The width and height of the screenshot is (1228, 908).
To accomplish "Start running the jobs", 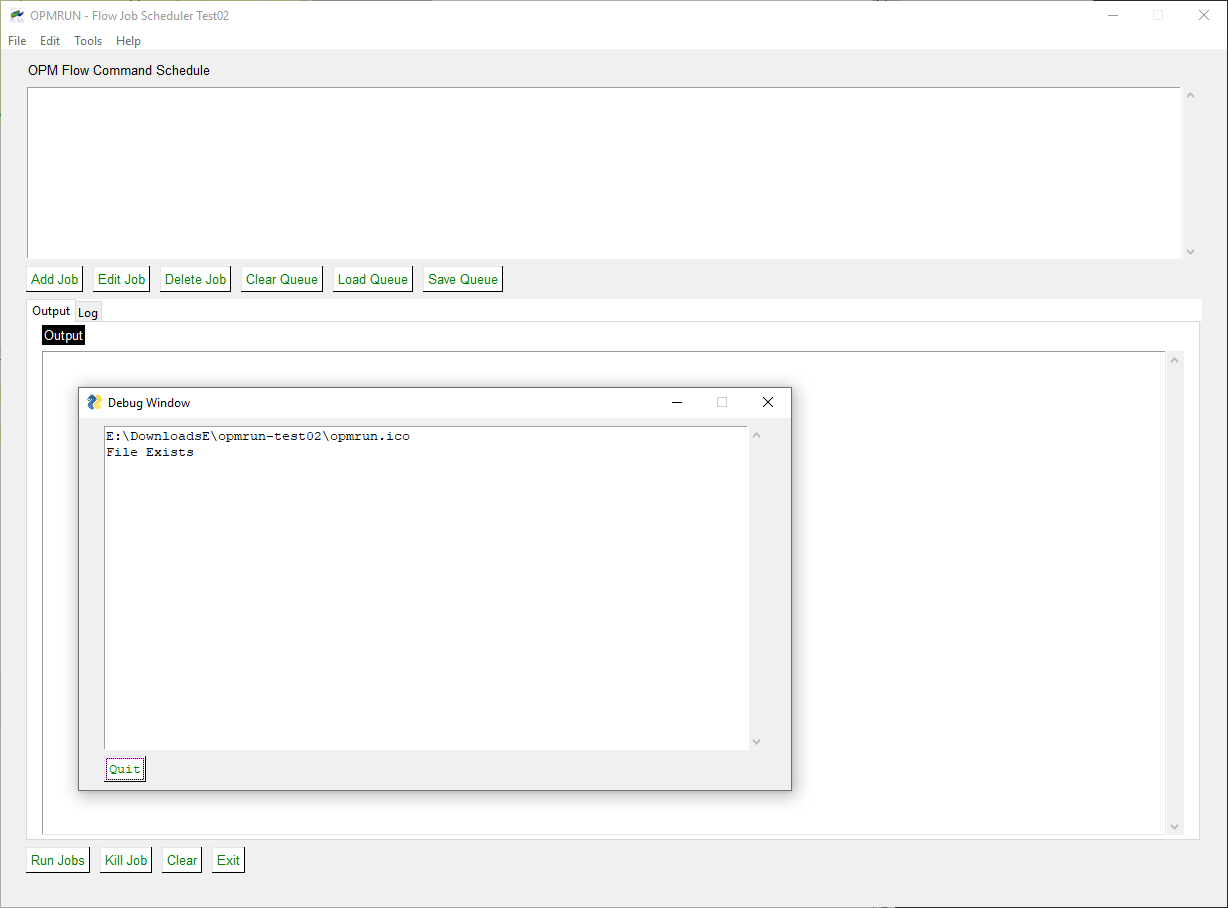I will 58,860.
